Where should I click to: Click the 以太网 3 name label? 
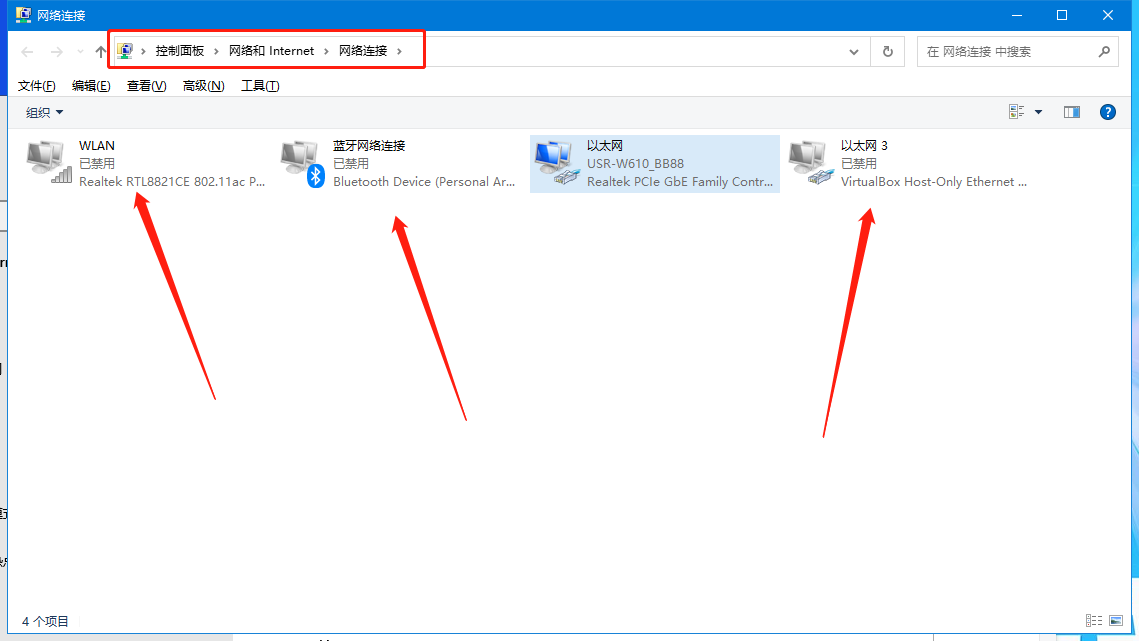point(864,145)
